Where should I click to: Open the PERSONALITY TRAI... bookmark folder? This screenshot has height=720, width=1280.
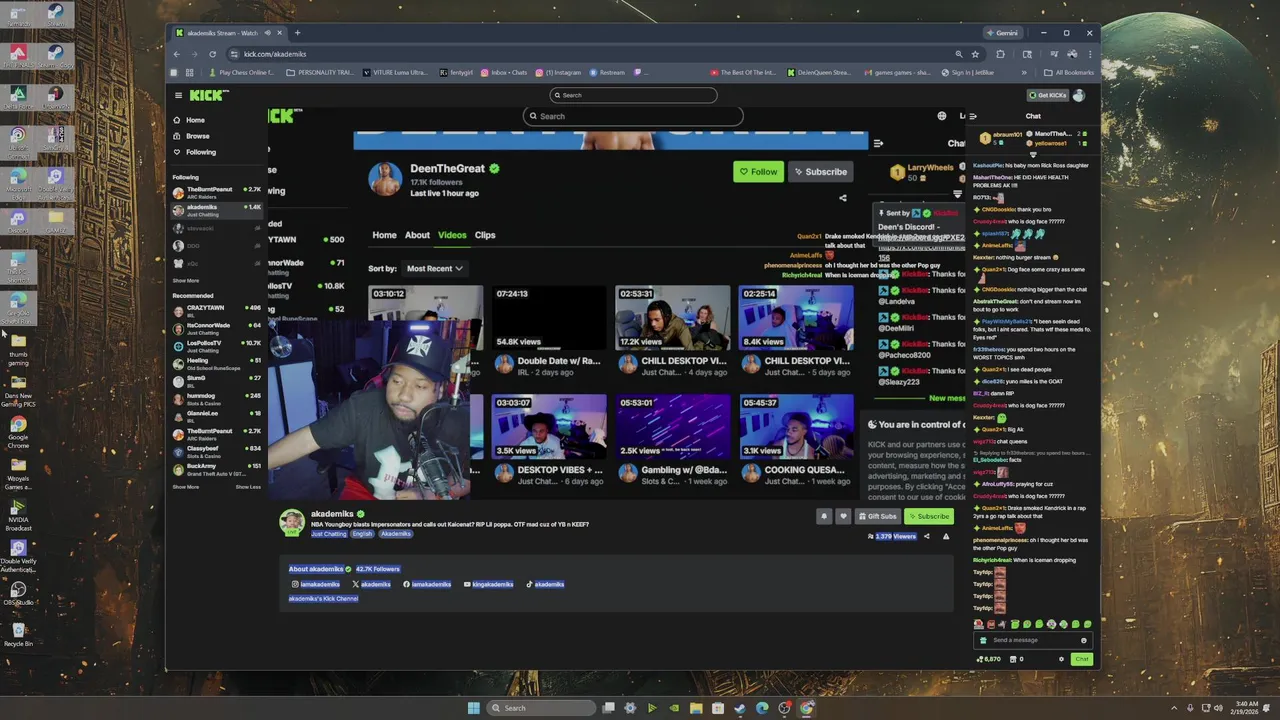click(320, 72)
